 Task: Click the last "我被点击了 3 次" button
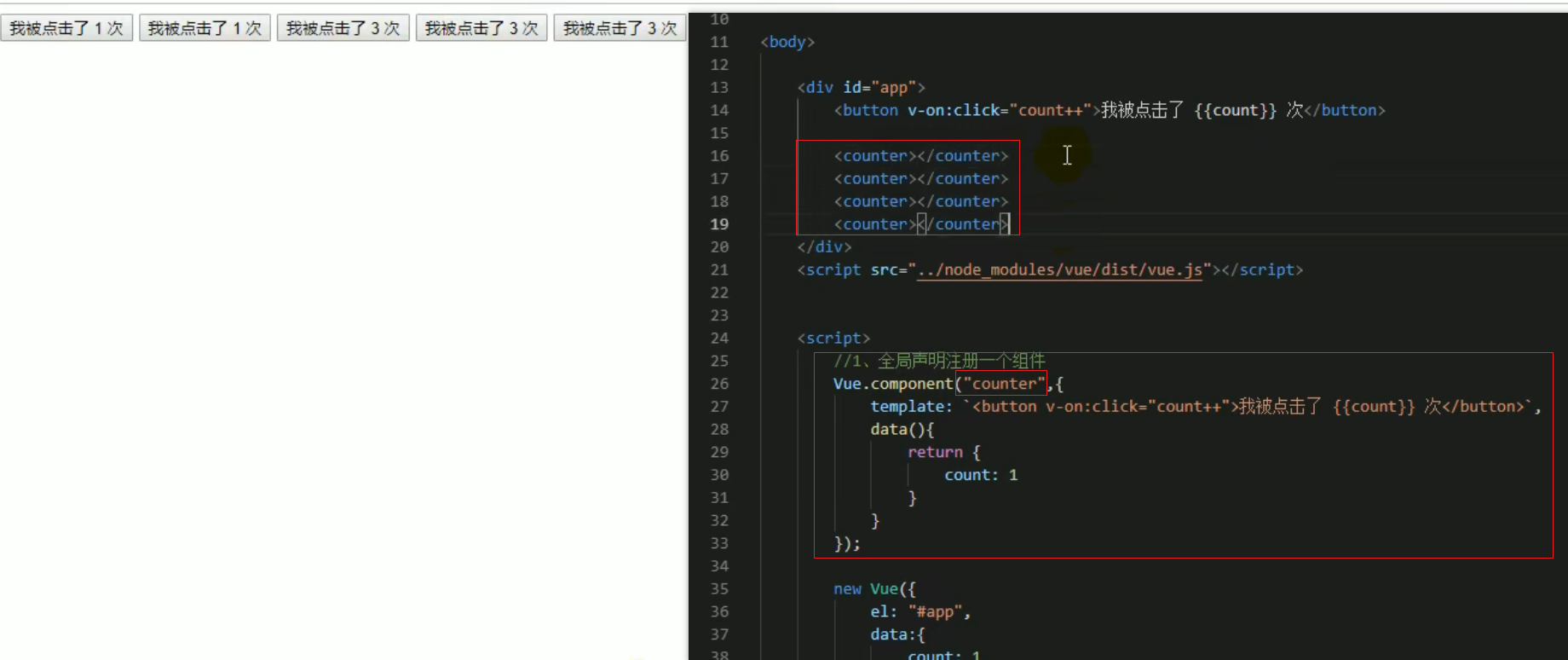tap(620, 28)
